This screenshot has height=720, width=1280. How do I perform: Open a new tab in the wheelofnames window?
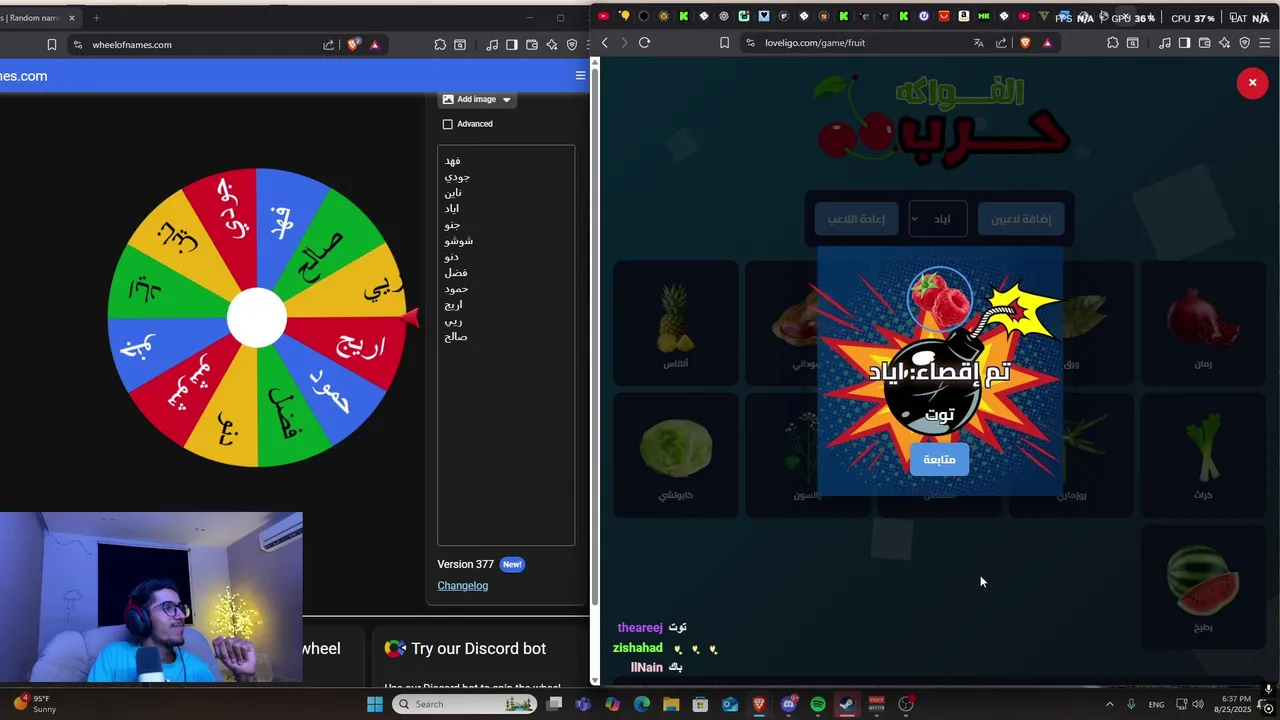point(96,18)
